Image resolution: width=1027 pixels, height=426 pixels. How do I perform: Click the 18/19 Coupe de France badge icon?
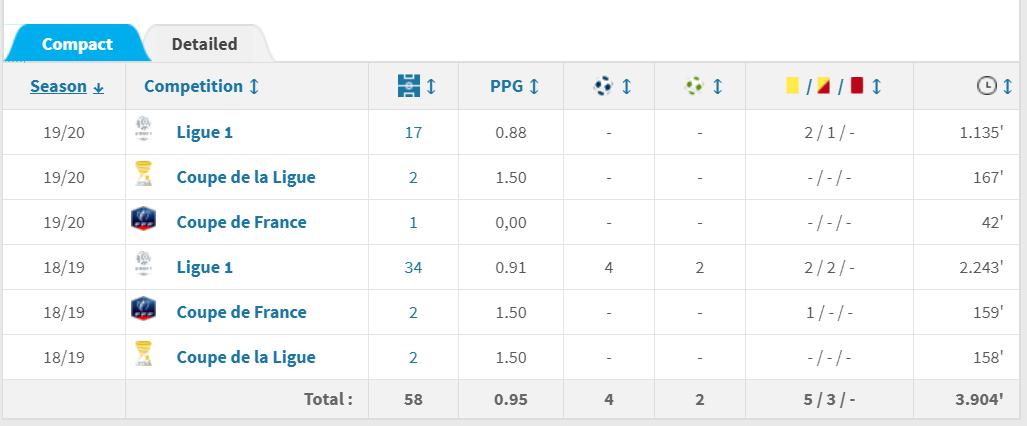point(144,312)
